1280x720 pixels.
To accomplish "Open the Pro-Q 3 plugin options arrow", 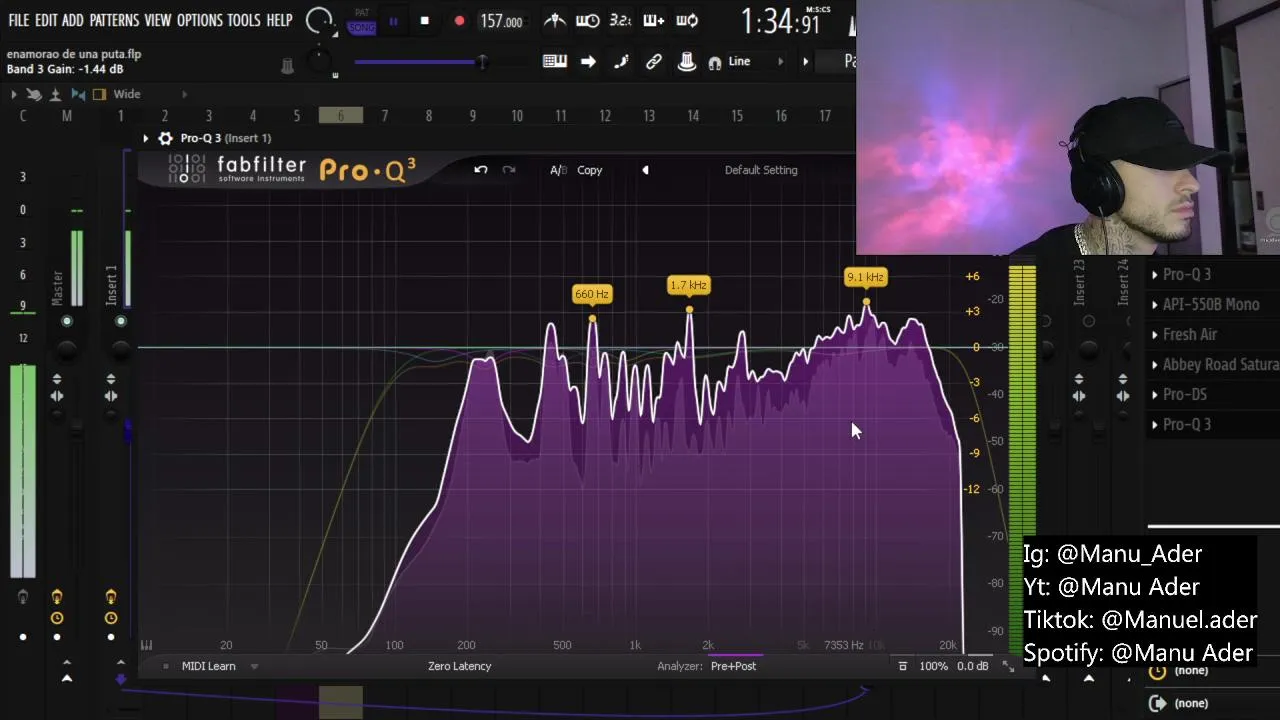I will coord(146,138).
